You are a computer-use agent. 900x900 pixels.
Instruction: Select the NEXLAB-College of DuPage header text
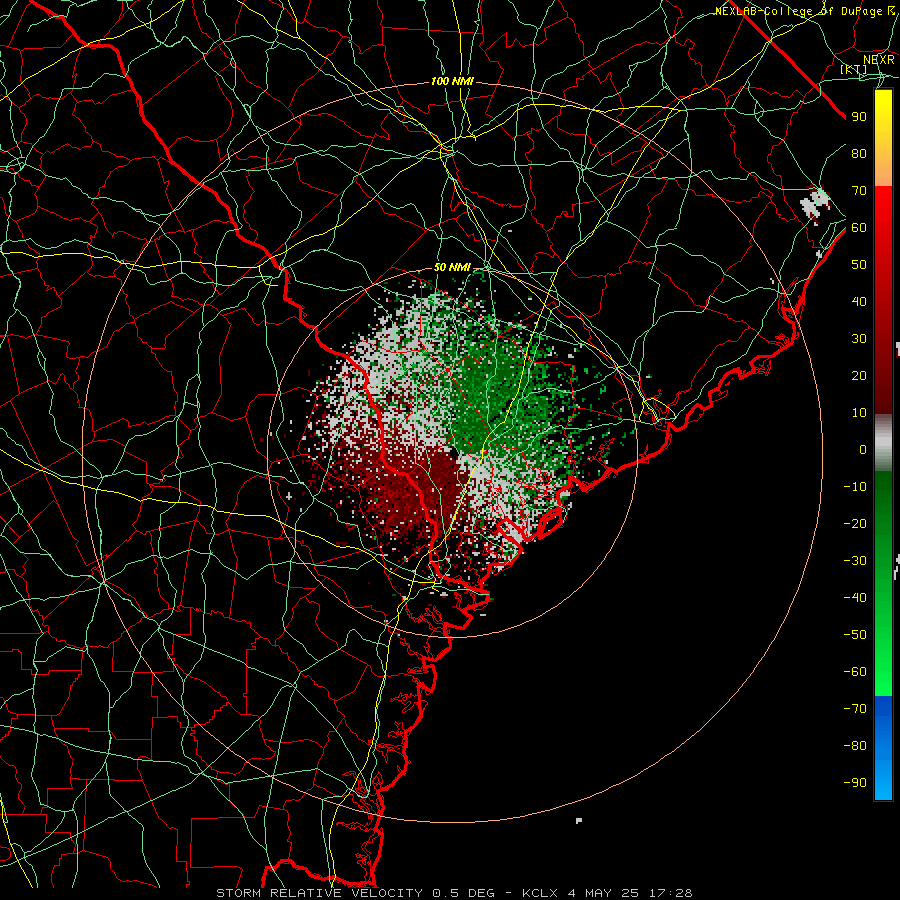(805, 11)
